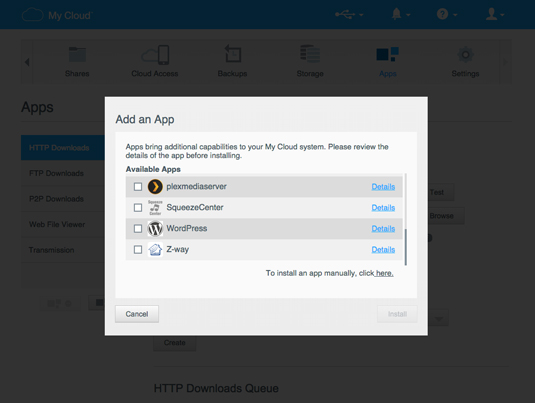Click the Plex orange chevron icon
Image resolution: width=535 pixels, height=403 pixels.
click(x=155, y=187)
